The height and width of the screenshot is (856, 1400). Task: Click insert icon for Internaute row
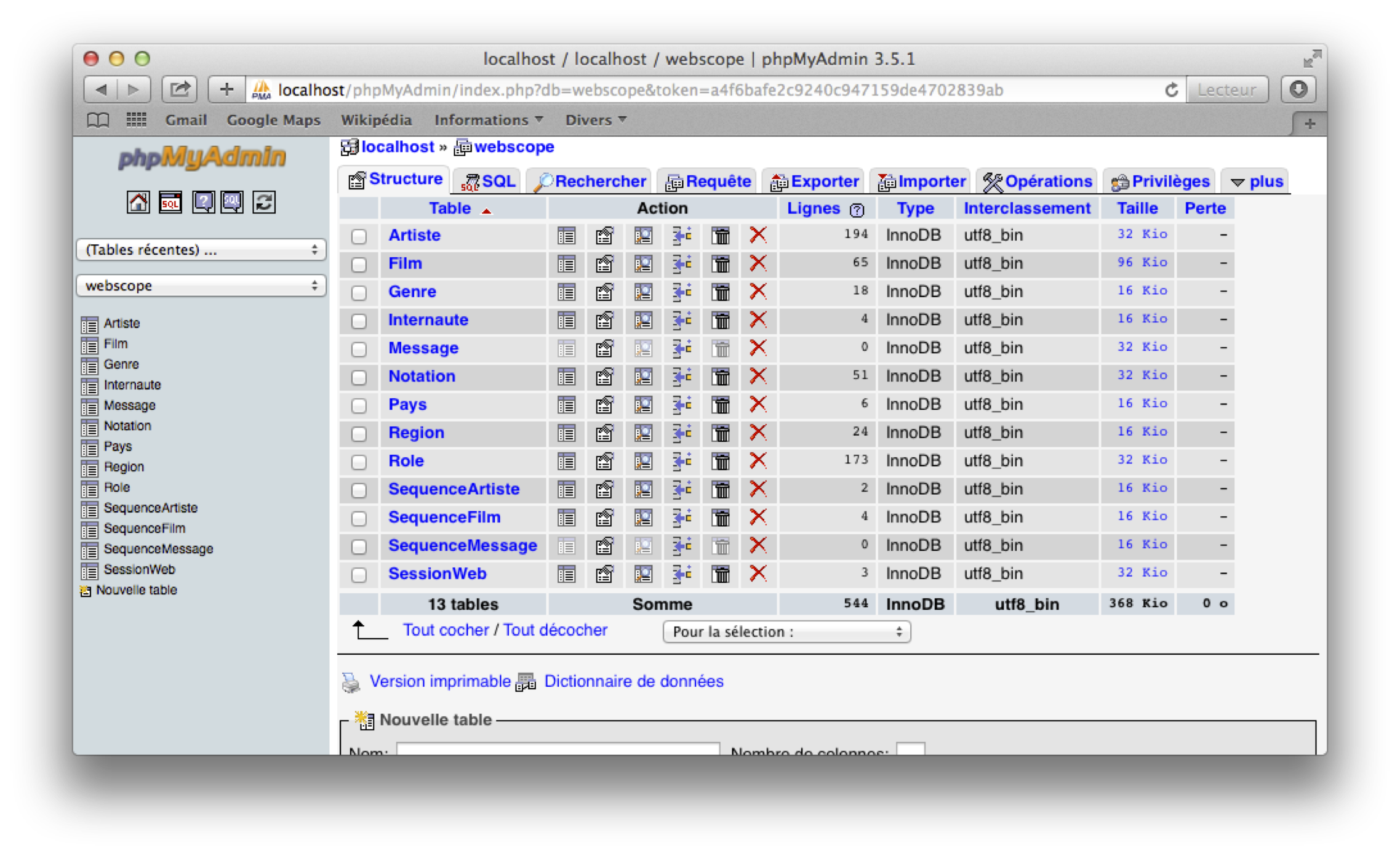(x=682, y=320)
